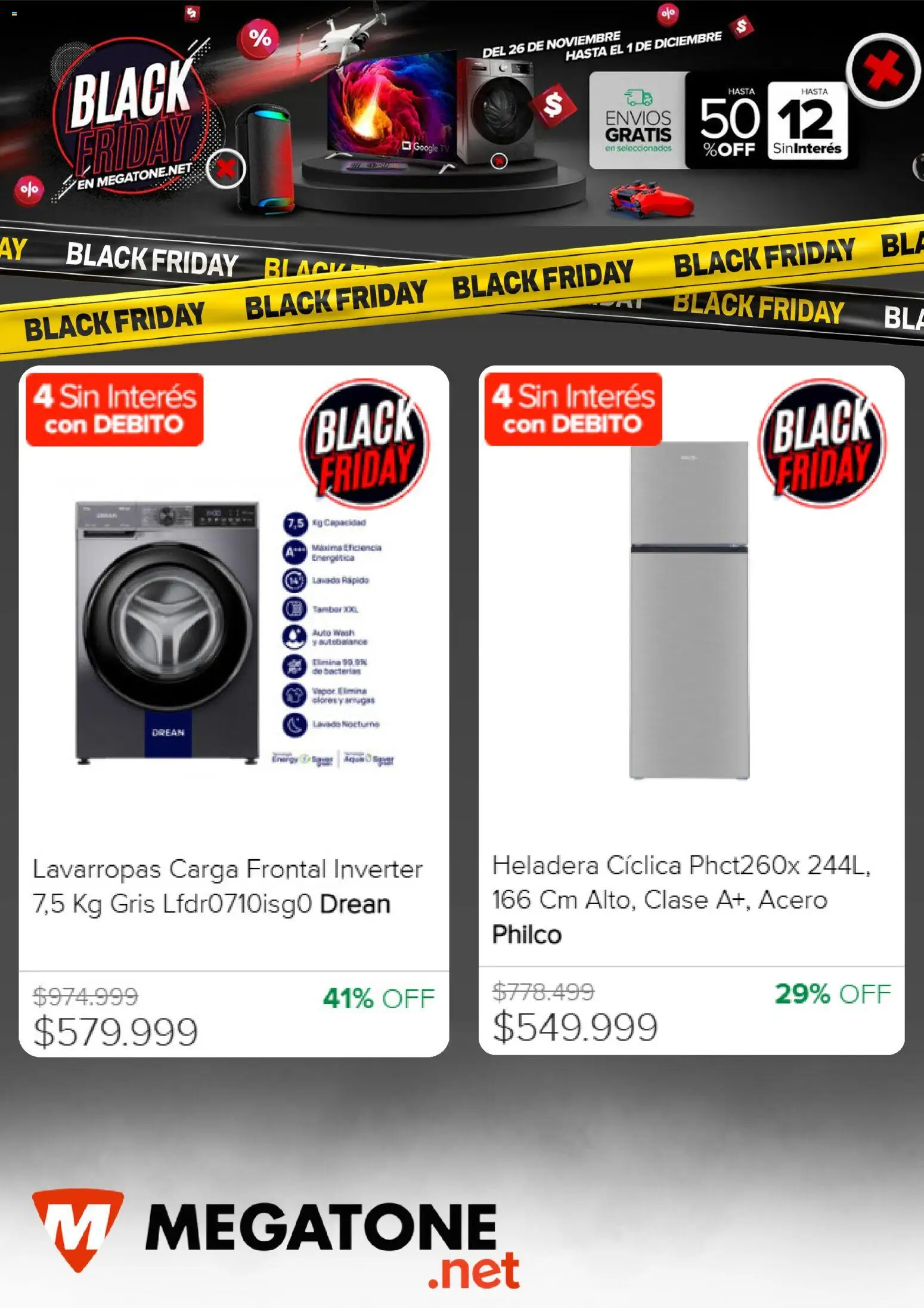
Task: Click the red dollar sign icon beside washer
Action: [554, 105]
